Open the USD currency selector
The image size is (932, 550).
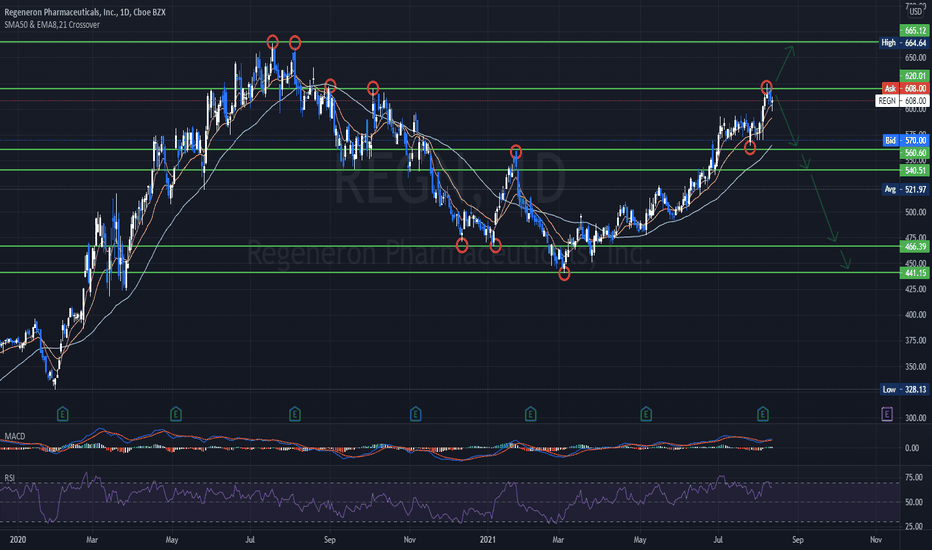point(916,11)
